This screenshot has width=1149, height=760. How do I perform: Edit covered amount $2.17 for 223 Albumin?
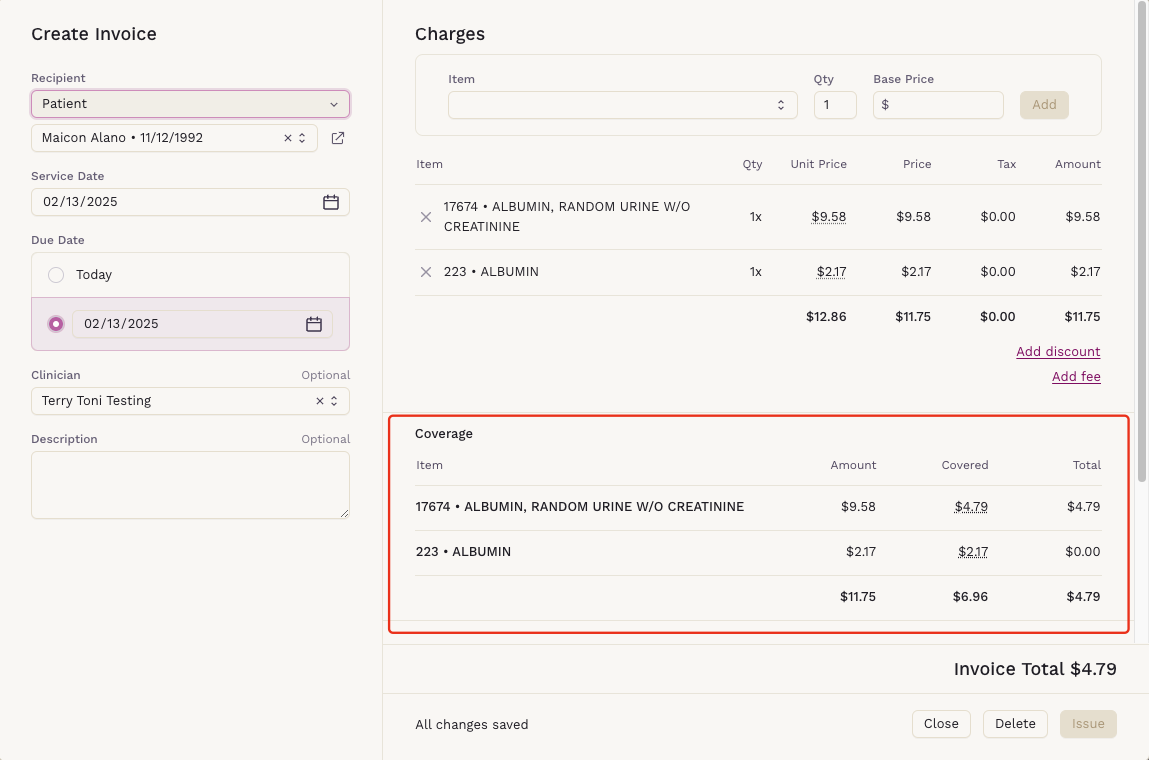pos(973,552)
